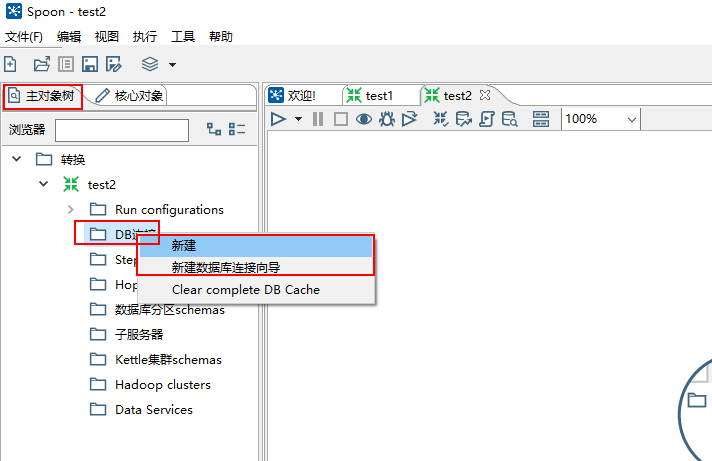Open the 编辑 menu
Viewport: 712px width, 461px height.
69,36
